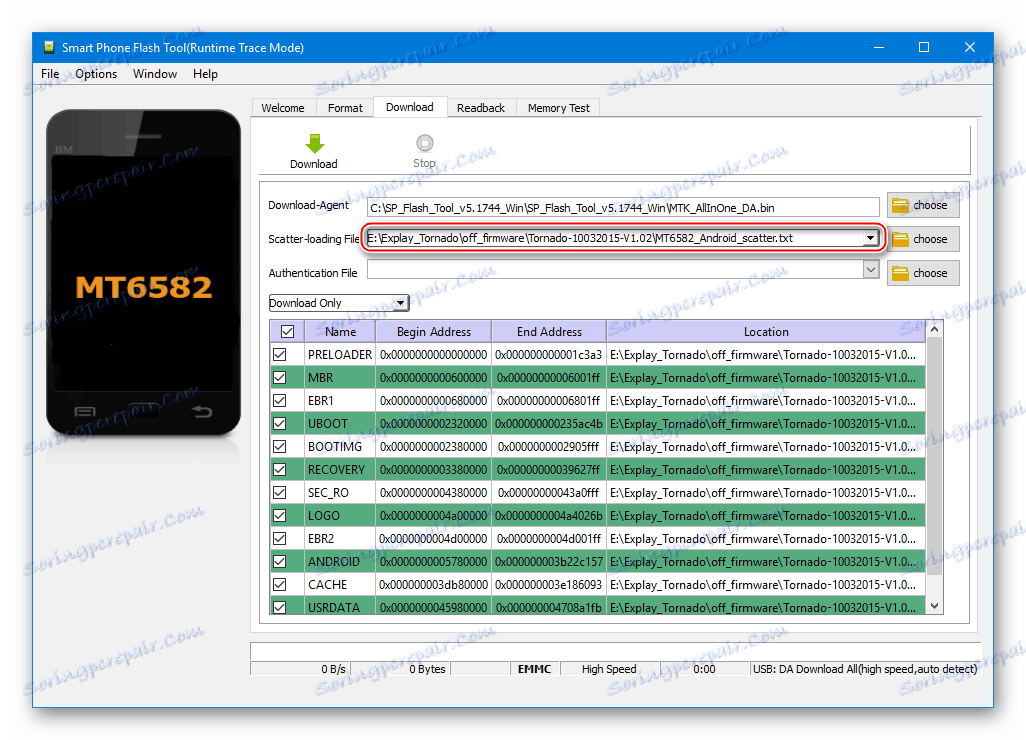Image resolution: width=1026 pixels, height=740 pixels.
Task: Click the Download-Agent path field
Action: [623, 207]
